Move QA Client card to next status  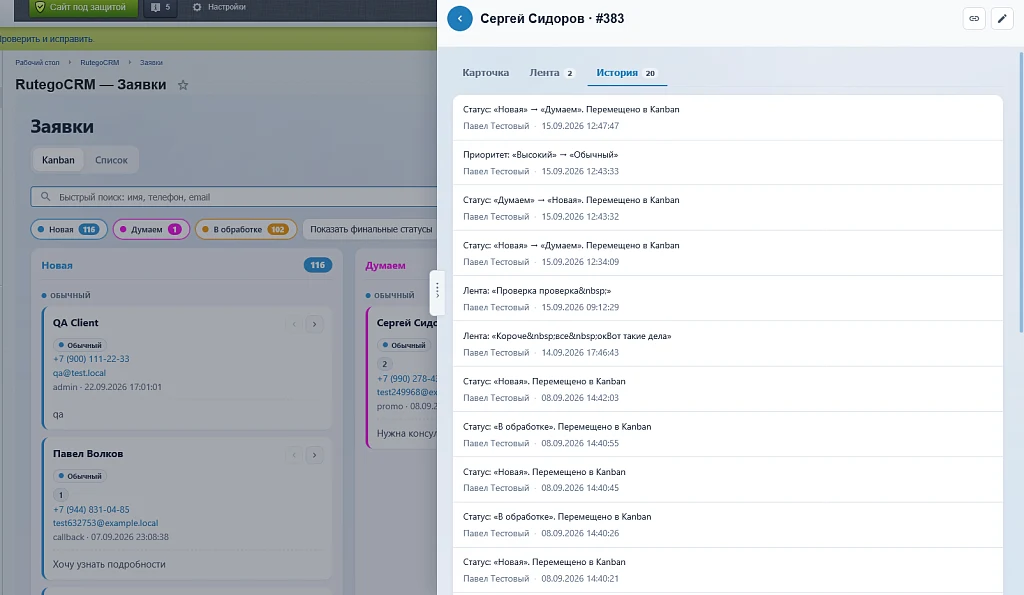click(x=315, y=324)
